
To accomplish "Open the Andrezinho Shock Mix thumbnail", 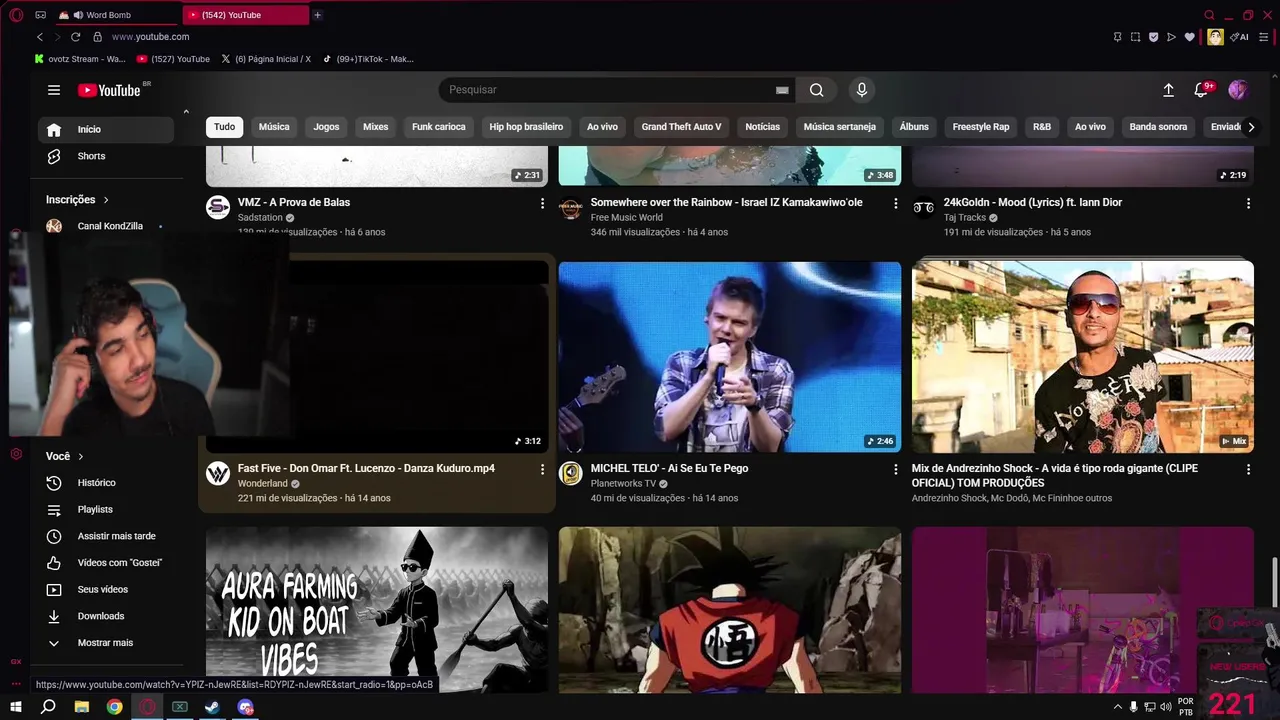I will pyautogui.click(x=1083, y=357).
